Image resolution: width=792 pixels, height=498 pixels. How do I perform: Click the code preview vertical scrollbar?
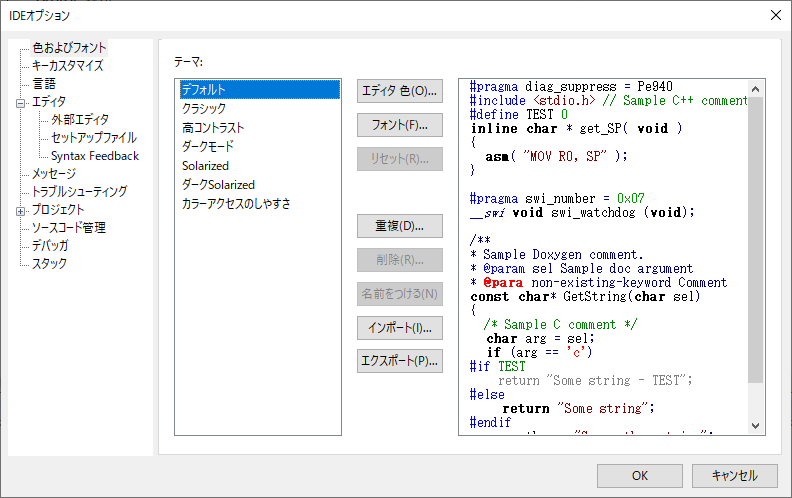click(757, 250)
